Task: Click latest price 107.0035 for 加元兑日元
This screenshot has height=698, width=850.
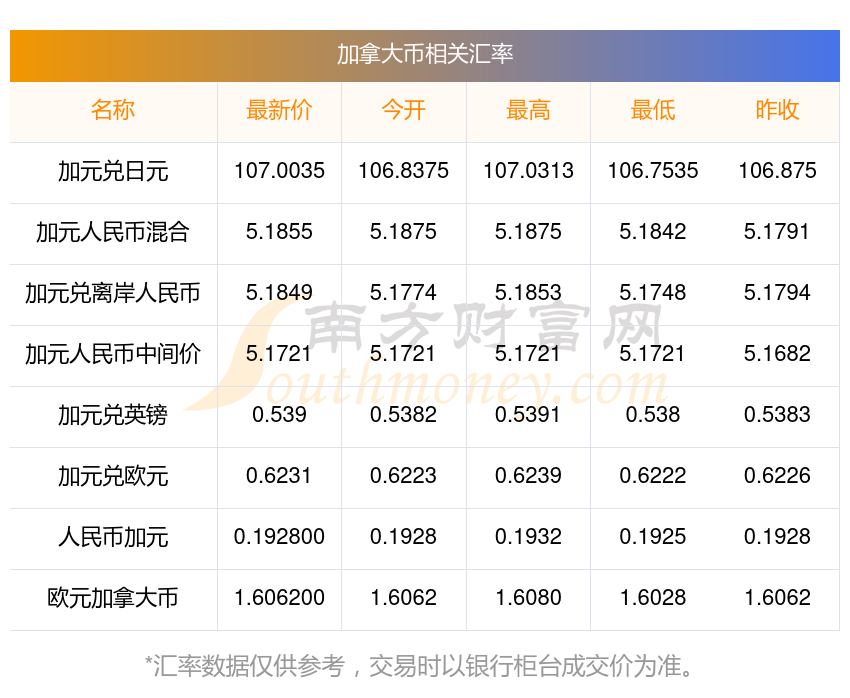Action: (279, 171)
